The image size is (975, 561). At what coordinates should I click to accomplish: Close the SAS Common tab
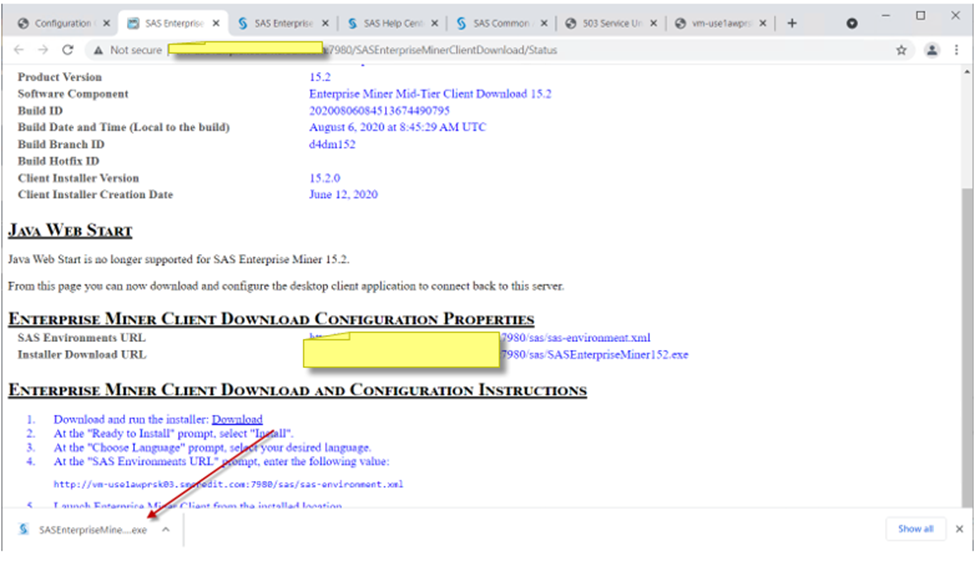pyautogui.click(x=544, y=23)
